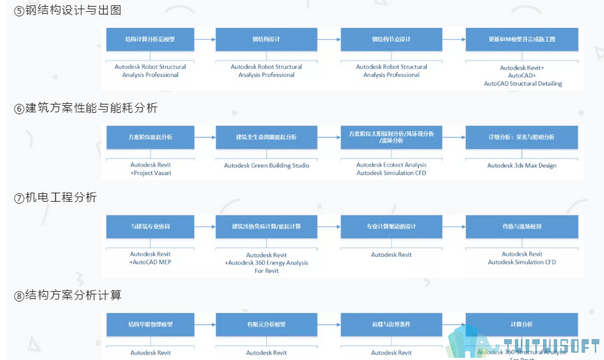
Task: Click Robot Structural Analysis text under 钢结构节点设计
Action: 391,71
